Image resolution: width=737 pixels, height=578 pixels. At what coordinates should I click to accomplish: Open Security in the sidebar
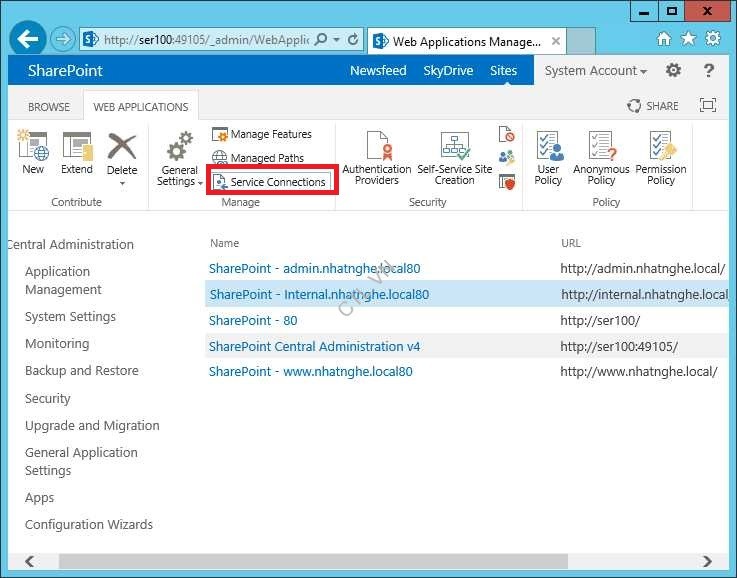(47, 398)
